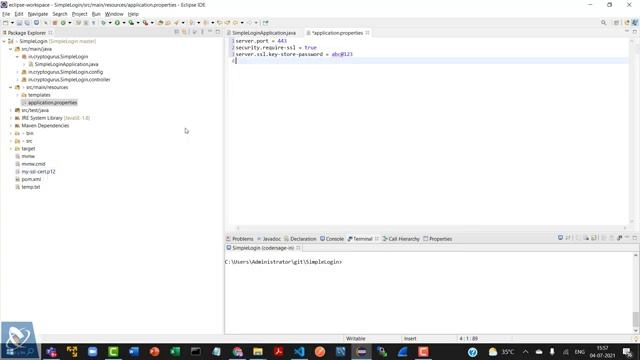
Task: Click the toolbar Search magnifier icon
Action: (603, 23)
